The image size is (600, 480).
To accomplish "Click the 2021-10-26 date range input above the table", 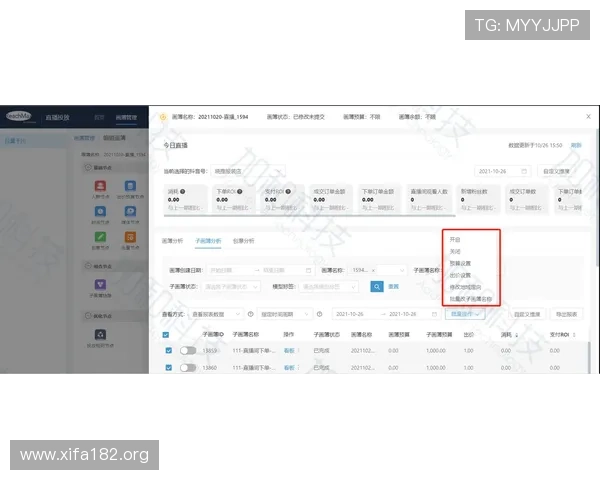I will [386, 314].
